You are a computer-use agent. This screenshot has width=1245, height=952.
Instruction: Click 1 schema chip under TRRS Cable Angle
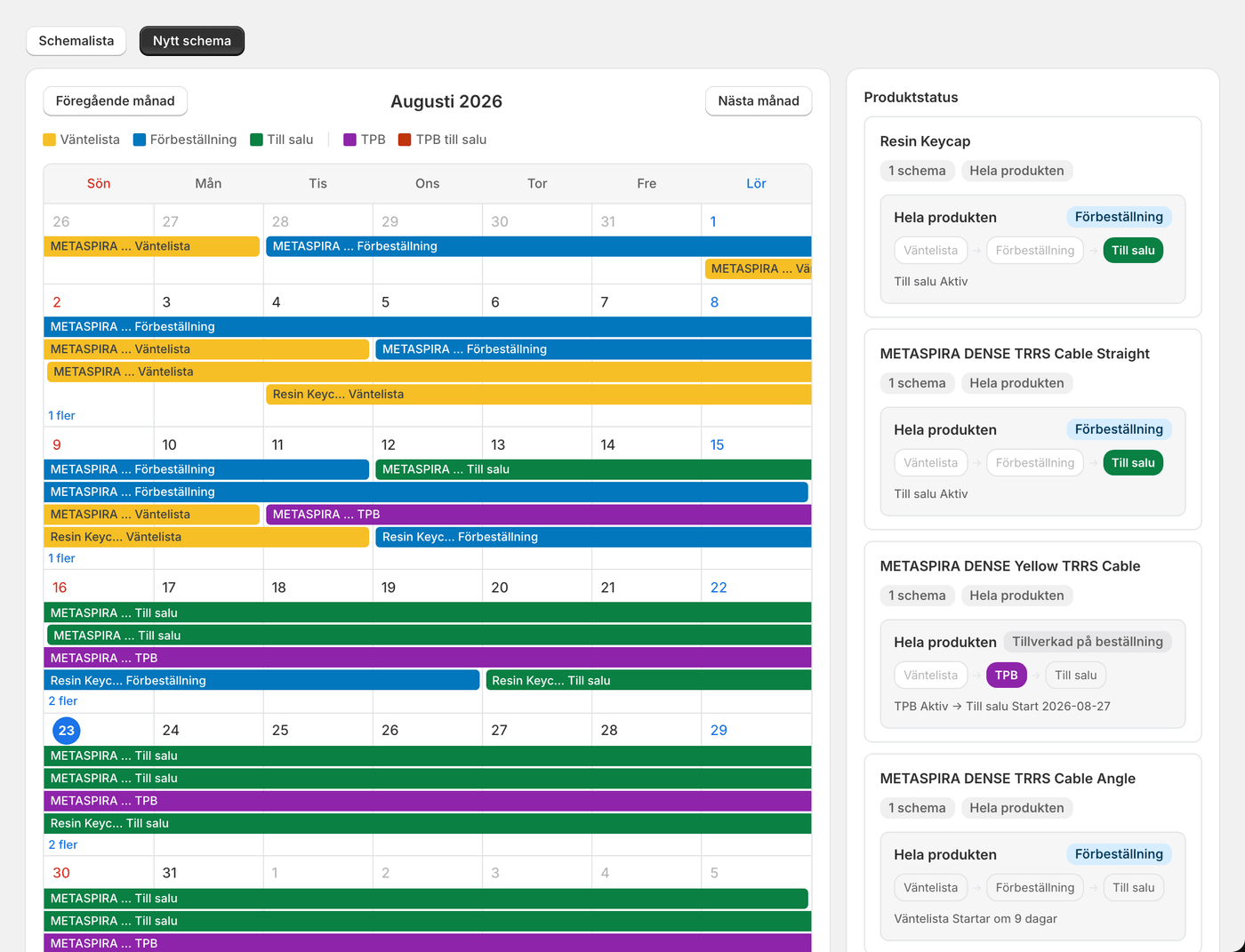click(x=918, y=808)
